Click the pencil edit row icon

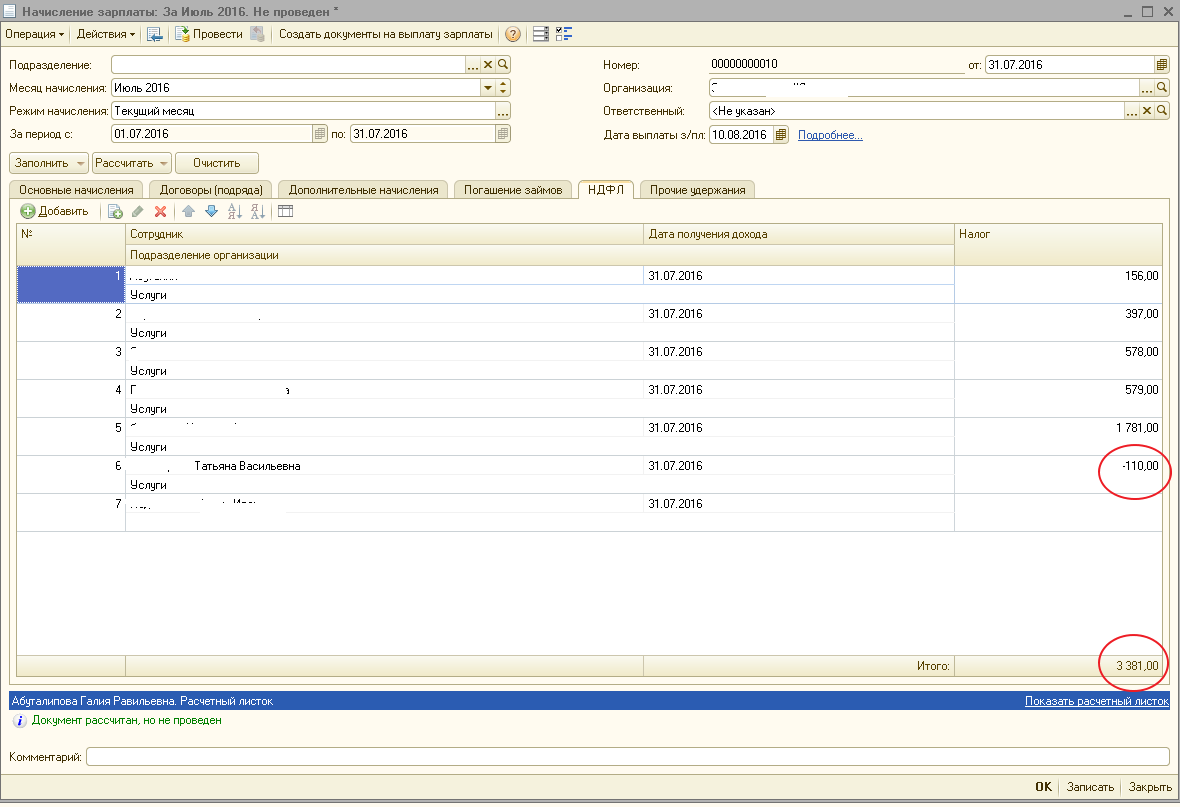click(138, 211)
